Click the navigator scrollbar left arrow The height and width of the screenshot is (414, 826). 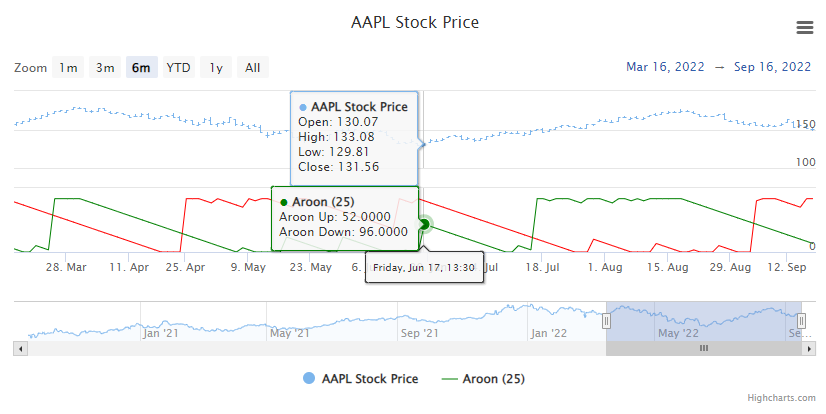click(20, 348)
